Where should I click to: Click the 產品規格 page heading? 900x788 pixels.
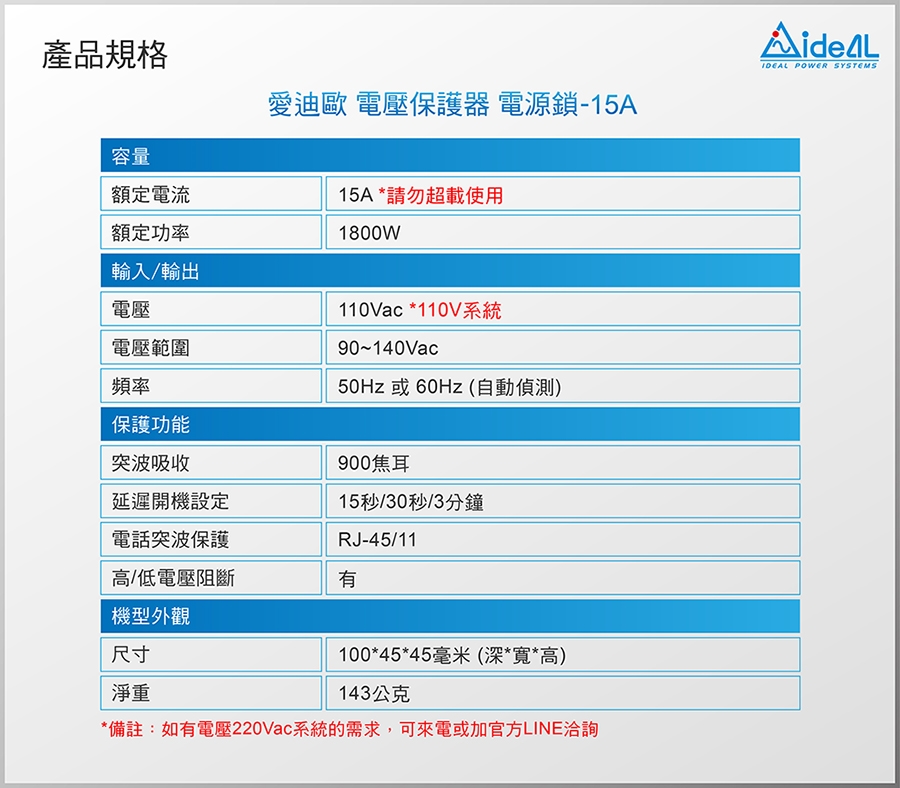point(104,55)
